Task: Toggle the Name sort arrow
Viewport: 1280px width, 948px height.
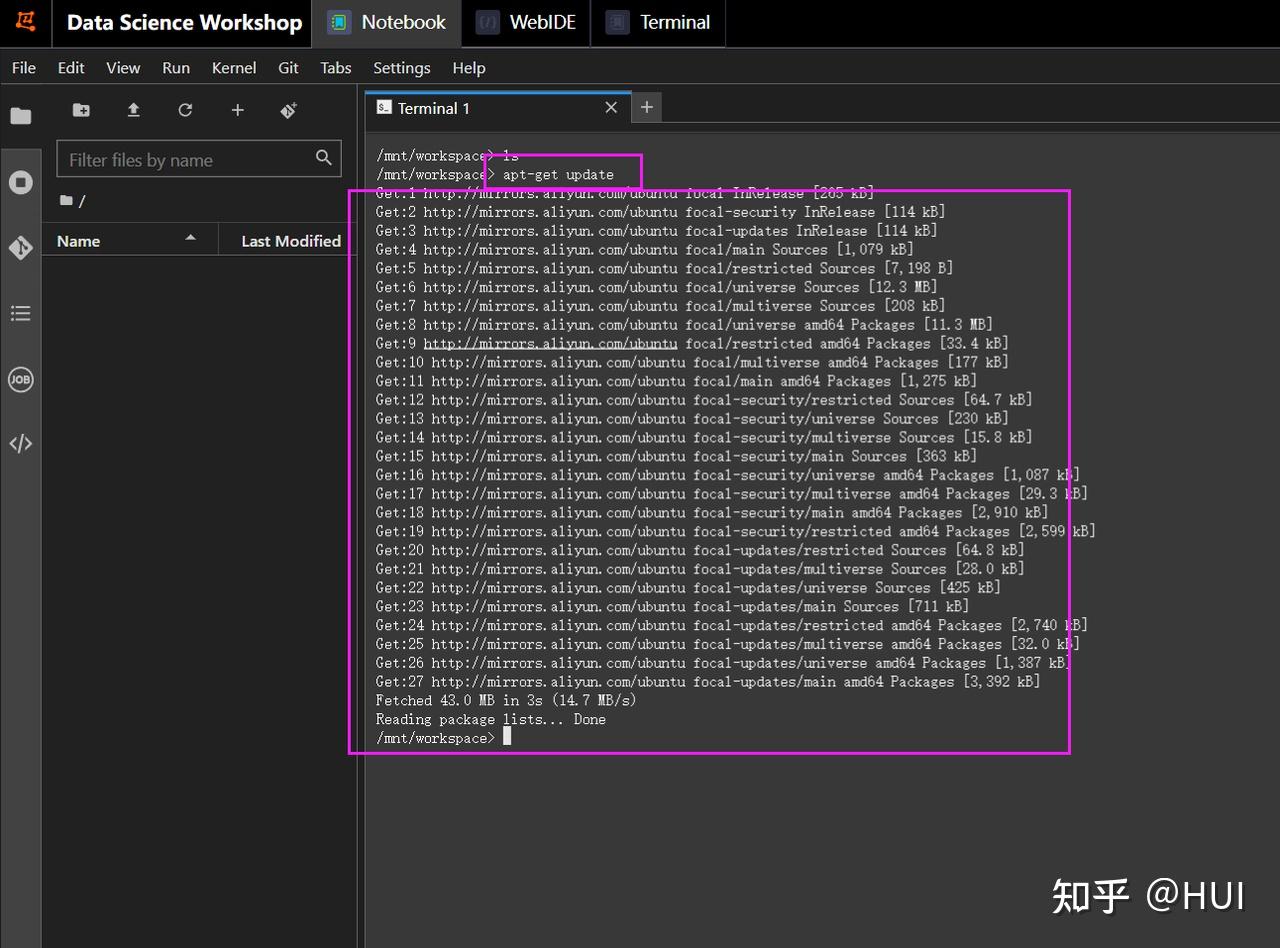Action: [x=190, y=238]
